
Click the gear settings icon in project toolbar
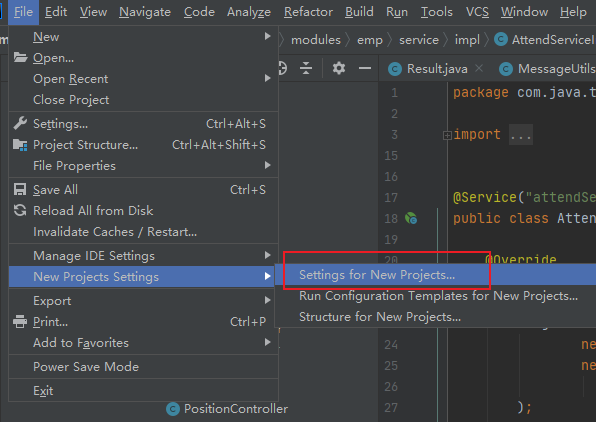coord(339,68)
